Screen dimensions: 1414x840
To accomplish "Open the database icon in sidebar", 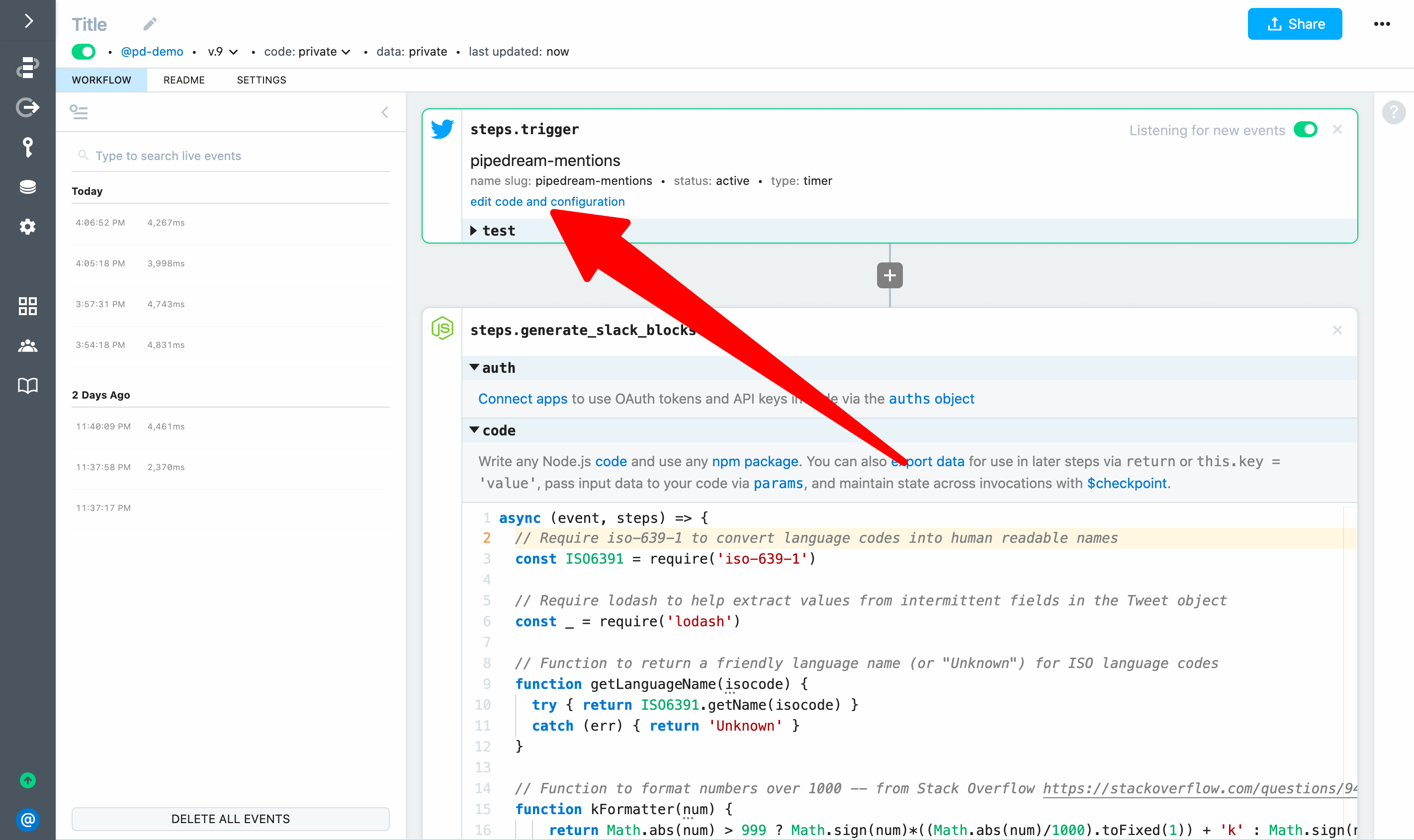I will [x=27, y=187].
